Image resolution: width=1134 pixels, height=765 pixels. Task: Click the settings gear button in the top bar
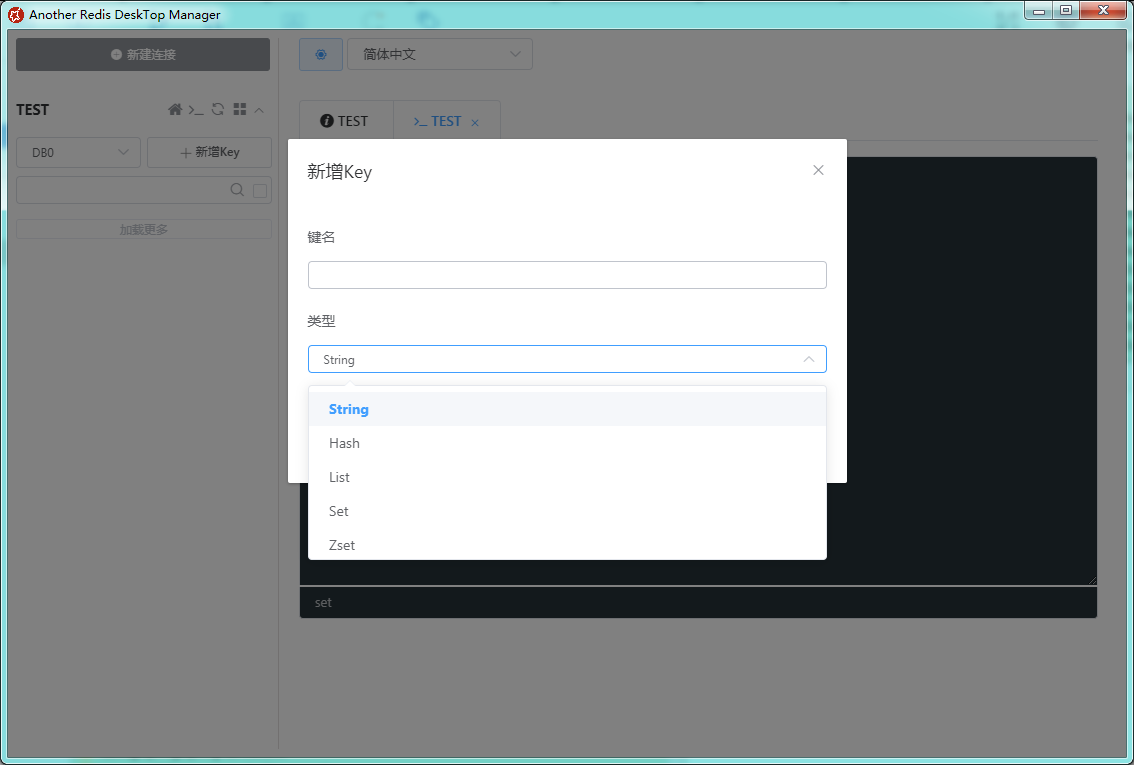(321, 54)
